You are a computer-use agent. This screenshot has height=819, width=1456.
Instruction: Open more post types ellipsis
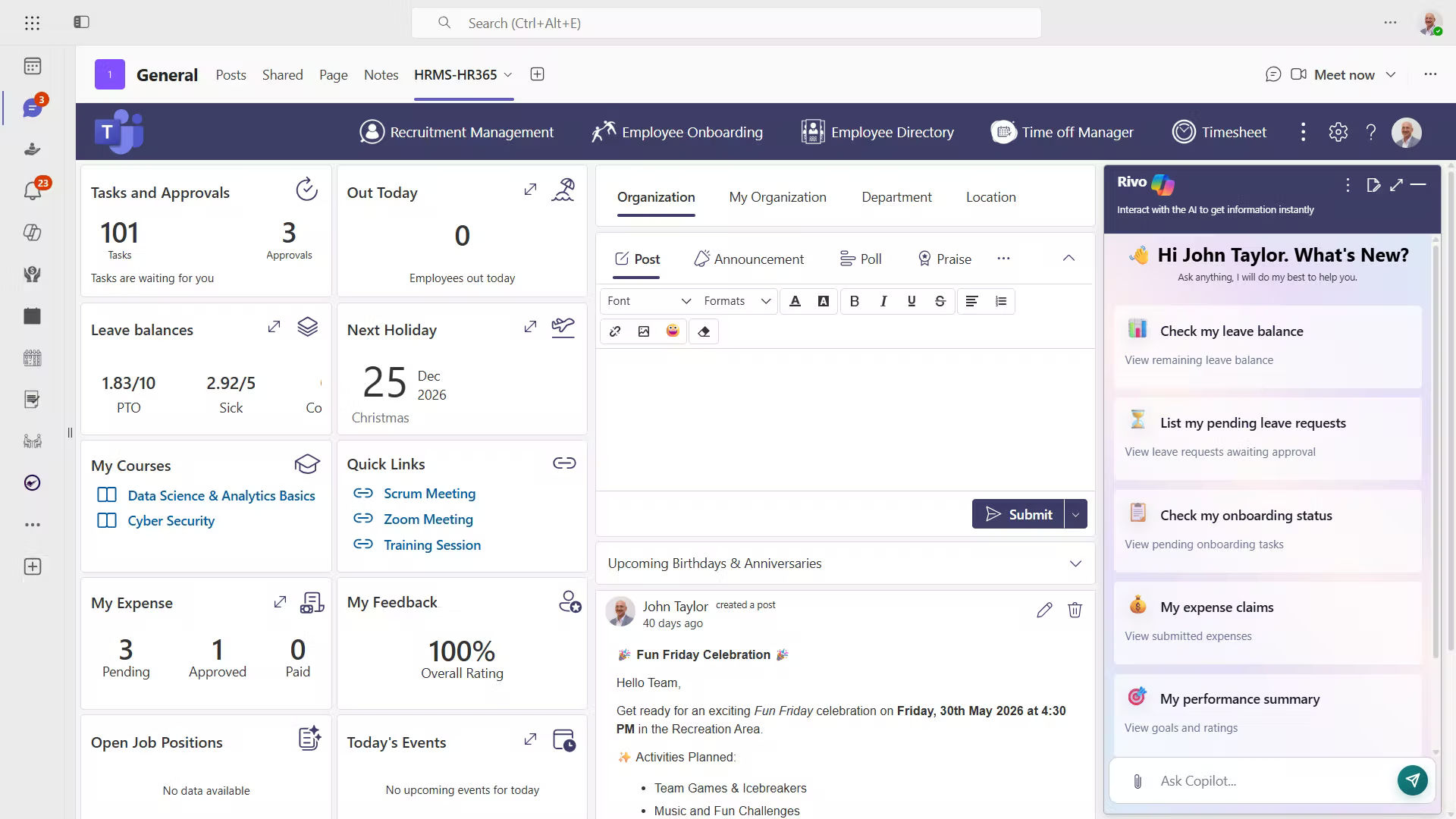pos(1003,259)
